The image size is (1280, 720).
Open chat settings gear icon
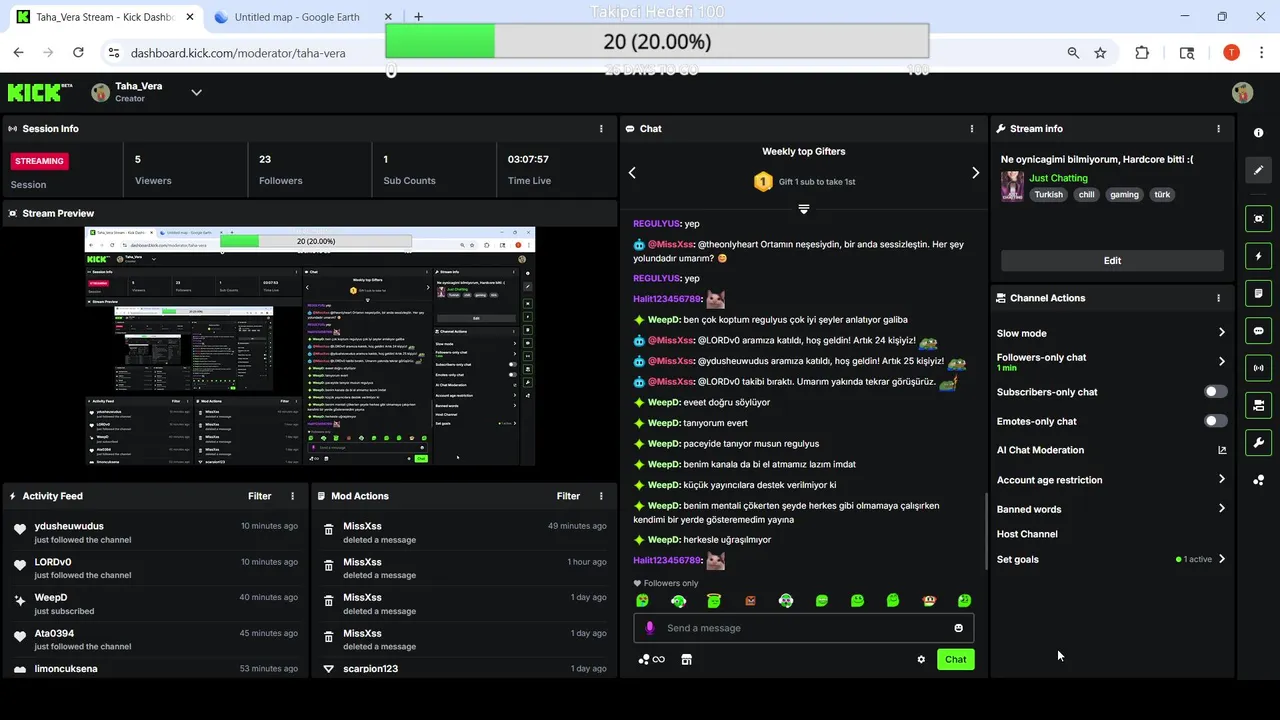pyautogui.click(x=921, y=660)
